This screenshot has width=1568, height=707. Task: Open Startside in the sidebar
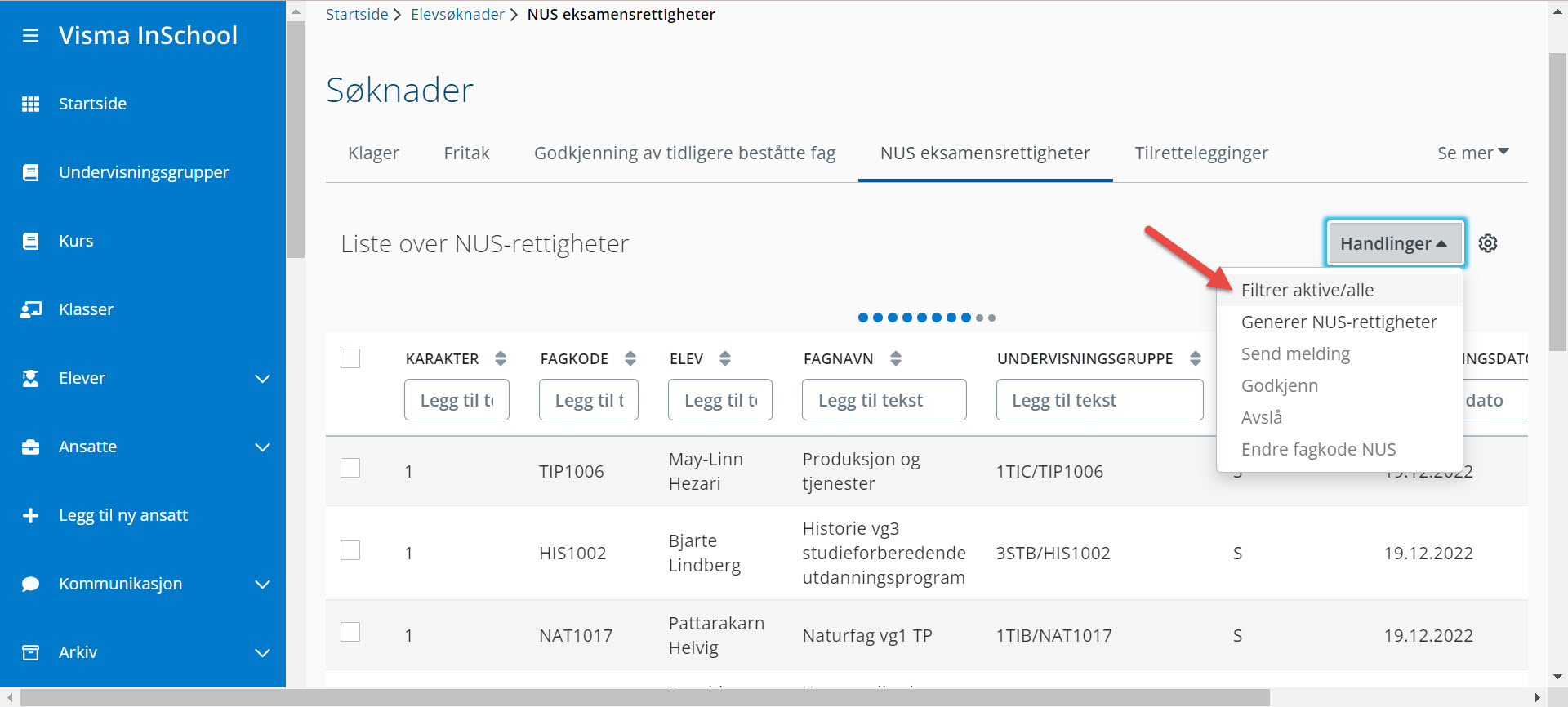coord(92,104)
